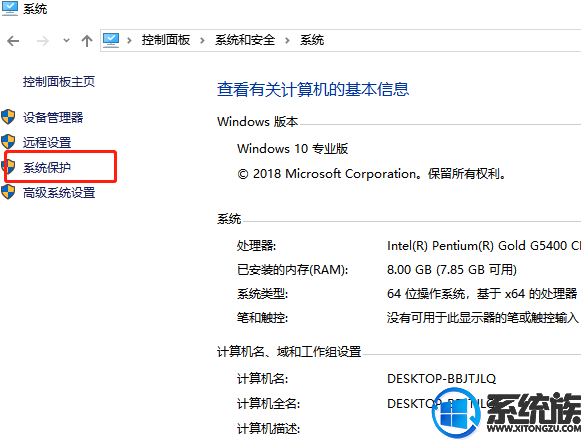Click shield icon beside 设备管理器
Image resolution: width=581 pixels, height=441 pixels.
8,117
